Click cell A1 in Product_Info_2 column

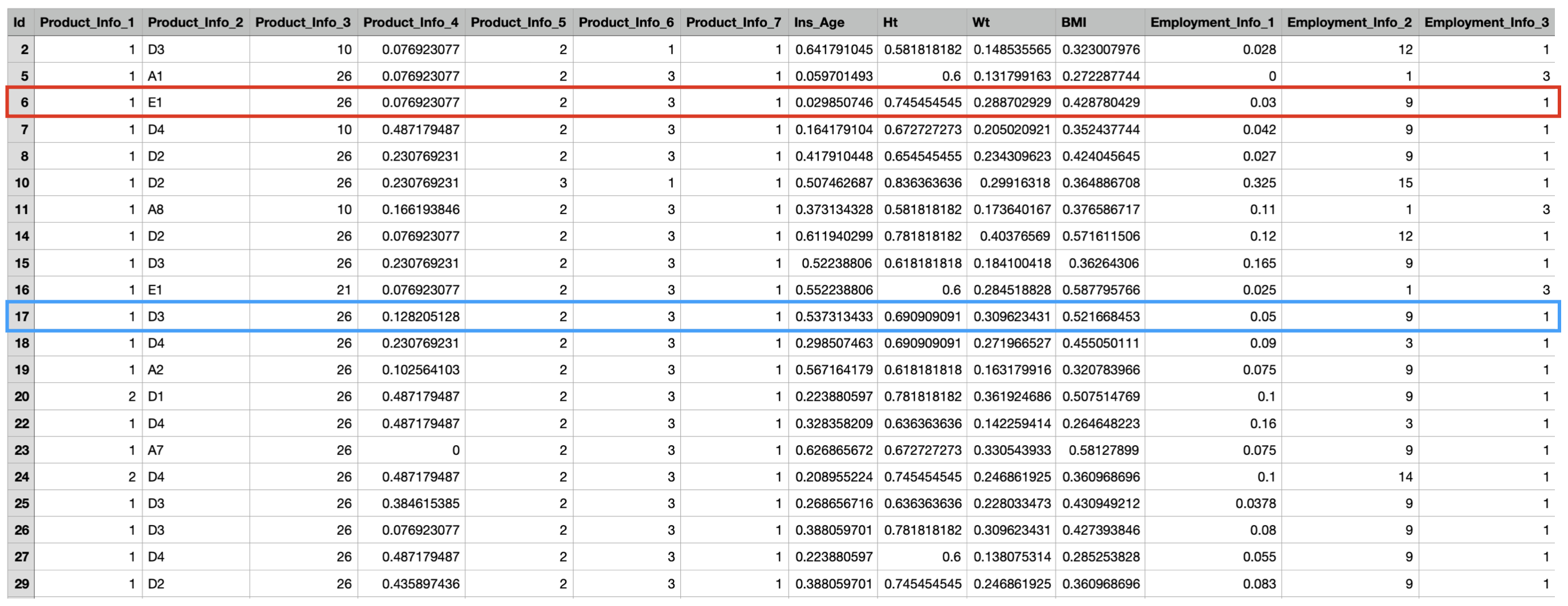(x=196, y=76)
